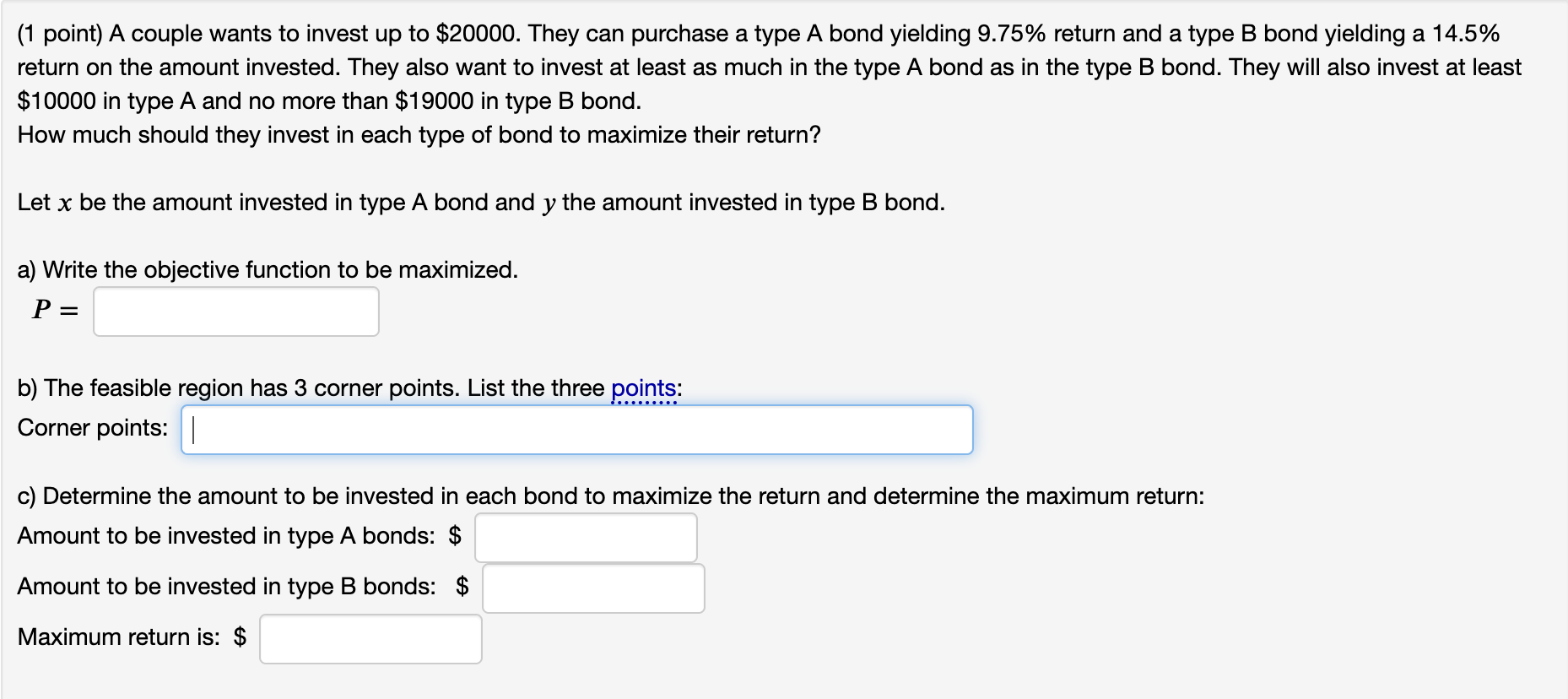Viewport: 1568px width, 699px height.
Task: Click the box after type A bonds dollar sign
Action: click(x=585, y=537)
